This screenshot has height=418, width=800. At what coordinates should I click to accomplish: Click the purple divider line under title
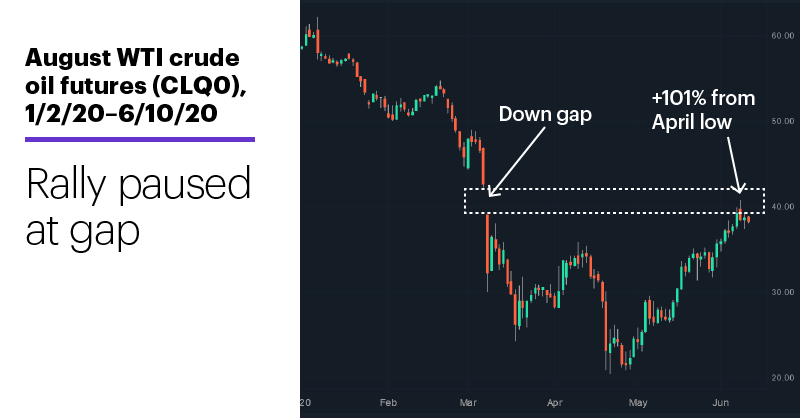[140, 139]
